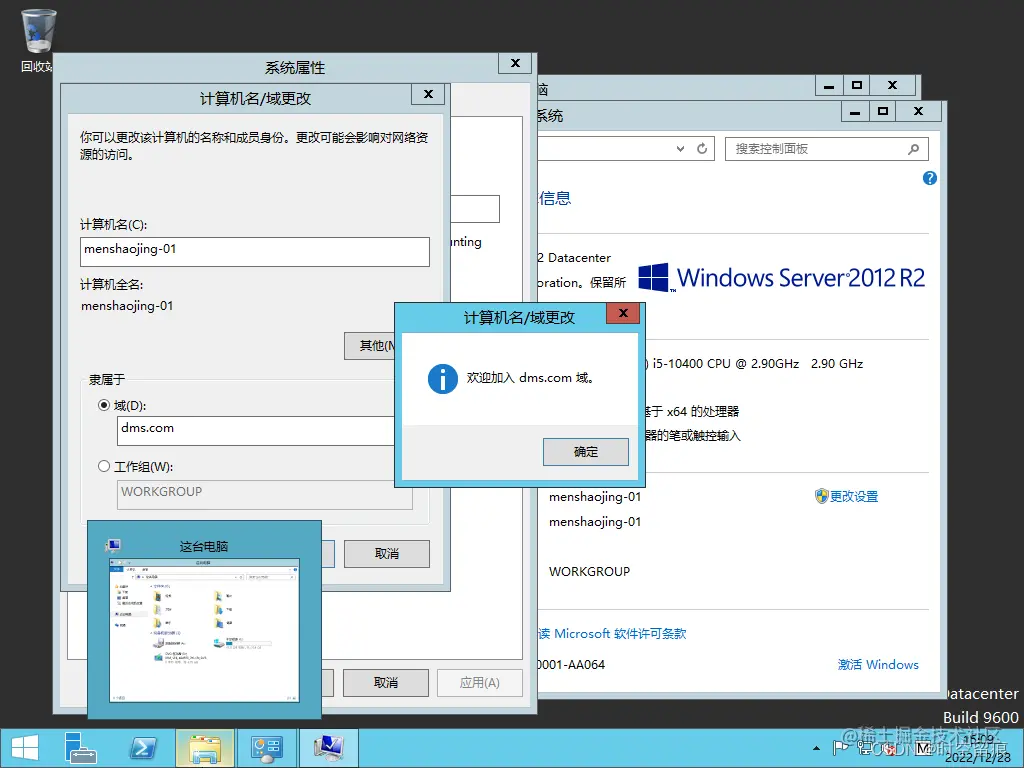Click the taskbar clock showing 2022/12/23
1024x768 pixels.
coord(978,748)
